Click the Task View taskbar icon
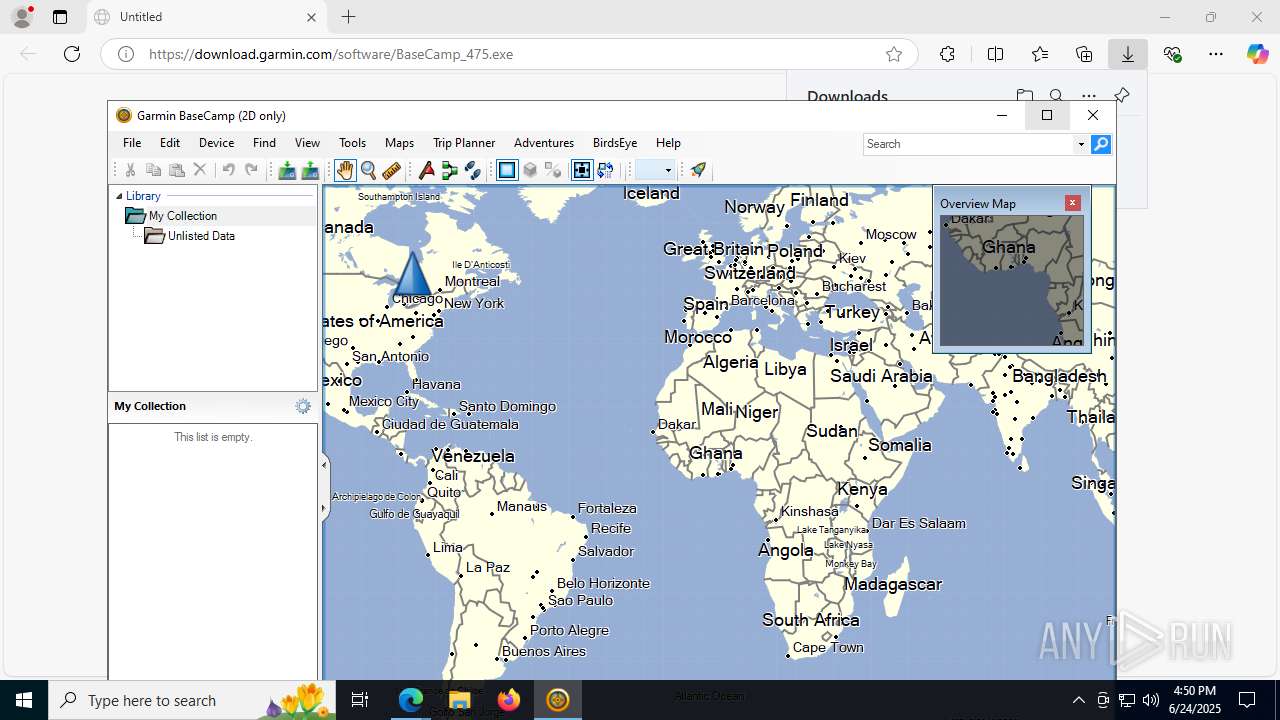 (x=360, y=700)
